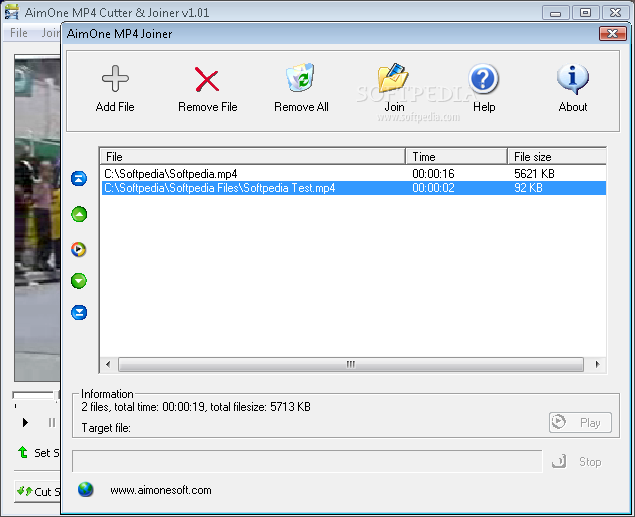
Task: Click pause button in main Cutter window
Action: (x=51, y=423)
